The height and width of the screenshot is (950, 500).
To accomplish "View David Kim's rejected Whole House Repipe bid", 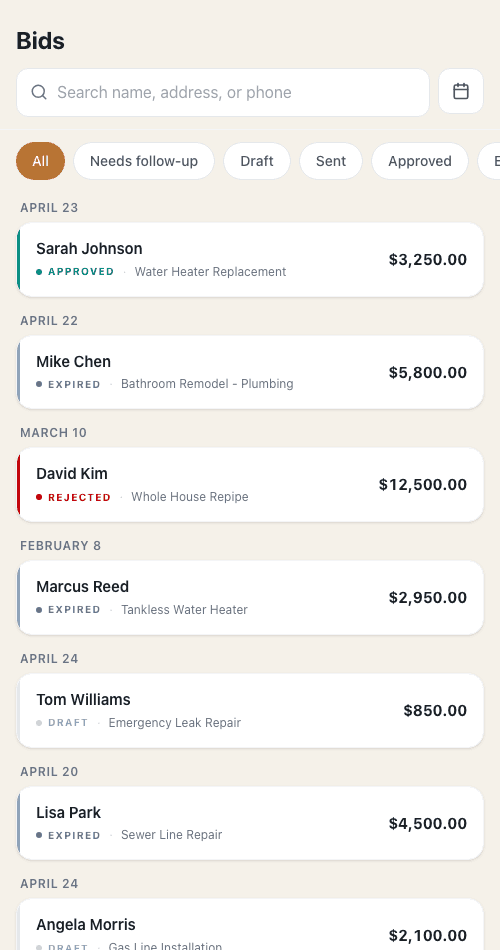I will click(250, 485).
